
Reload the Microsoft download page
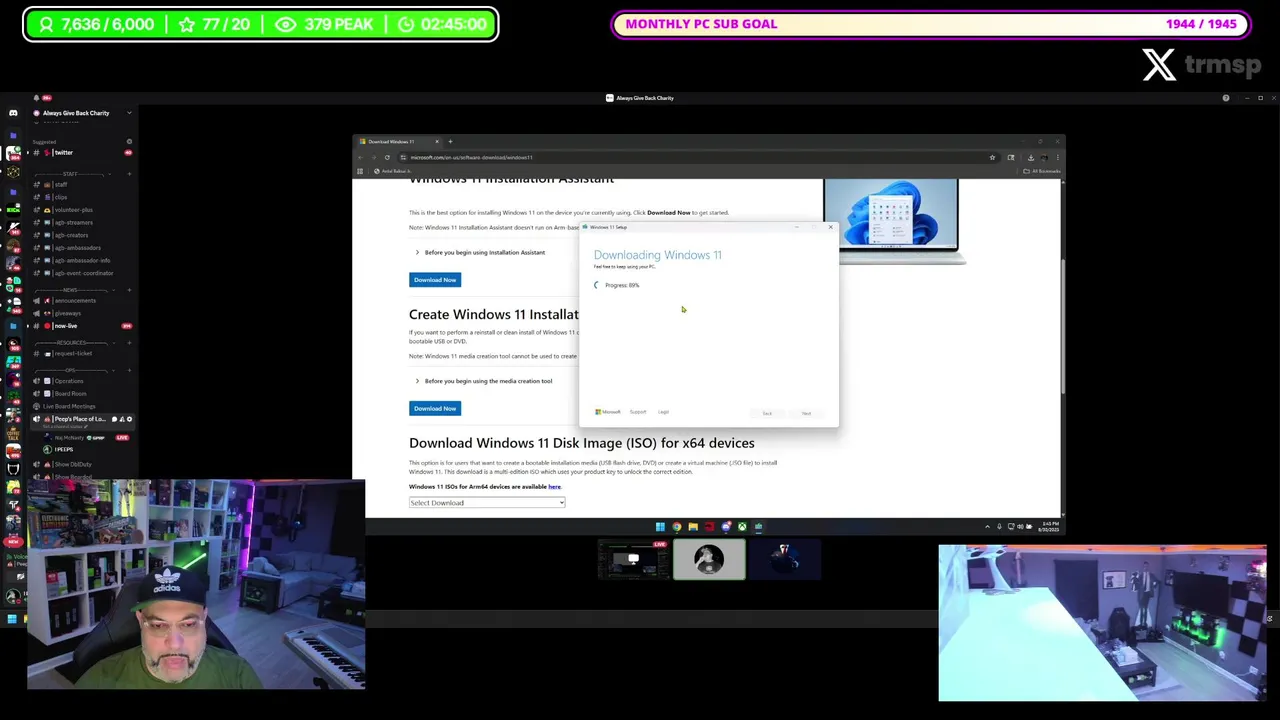[387, 157]
